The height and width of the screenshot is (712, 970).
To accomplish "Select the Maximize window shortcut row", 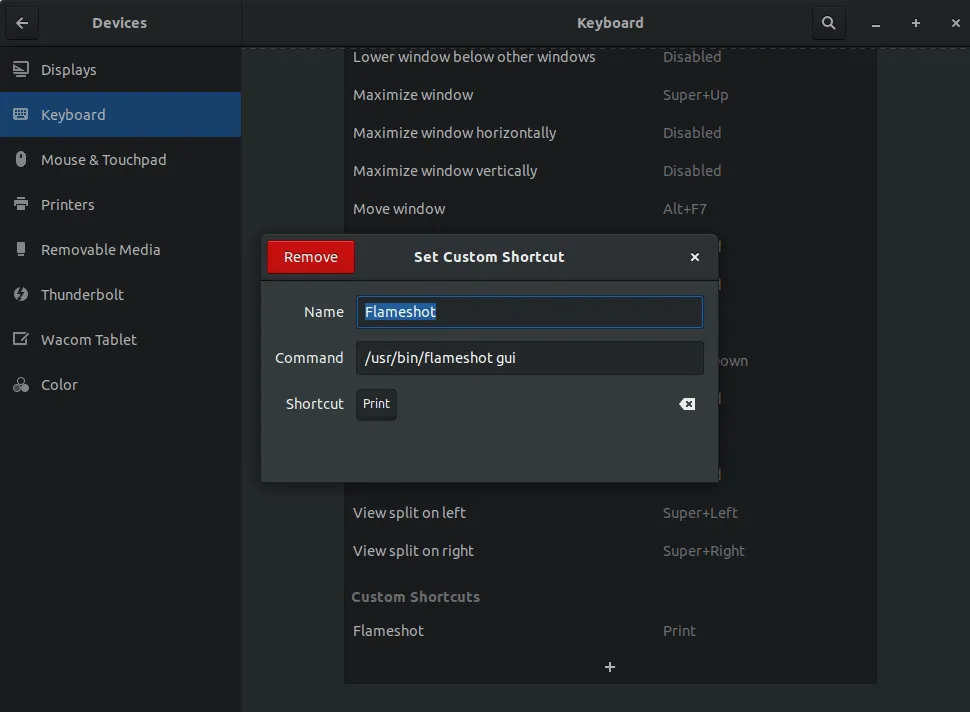I will (610, 95).
